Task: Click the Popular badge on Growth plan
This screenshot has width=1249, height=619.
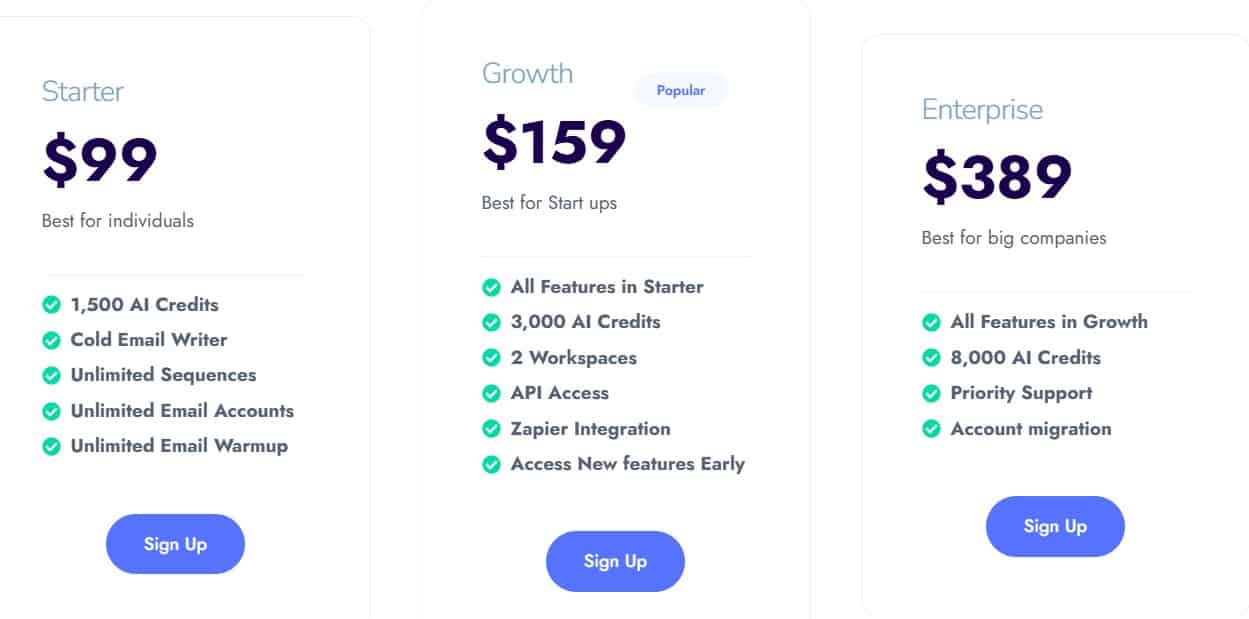Action: 681,90
